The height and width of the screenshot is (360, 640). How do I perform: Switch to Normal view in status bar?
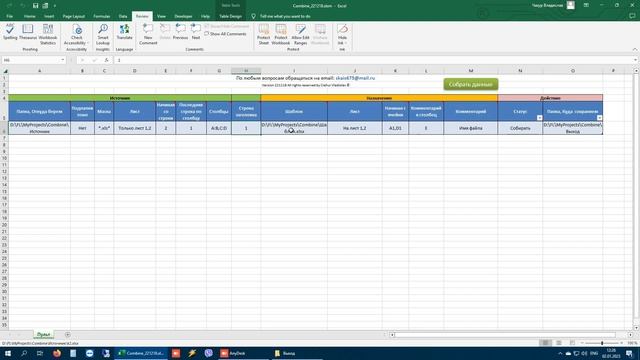pyautogui.click(x=545, y=343)
